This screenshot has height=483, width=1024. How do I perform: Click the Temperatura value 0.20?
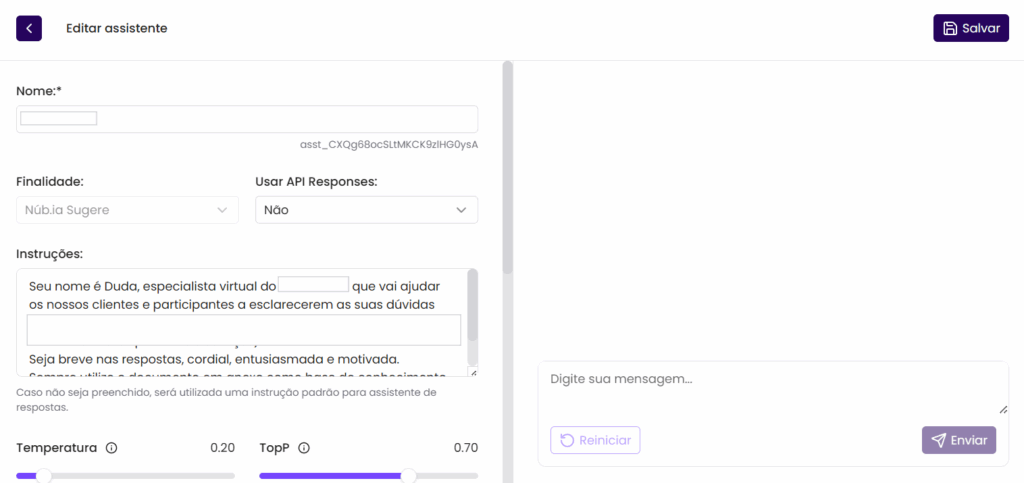tap(222, 448)
